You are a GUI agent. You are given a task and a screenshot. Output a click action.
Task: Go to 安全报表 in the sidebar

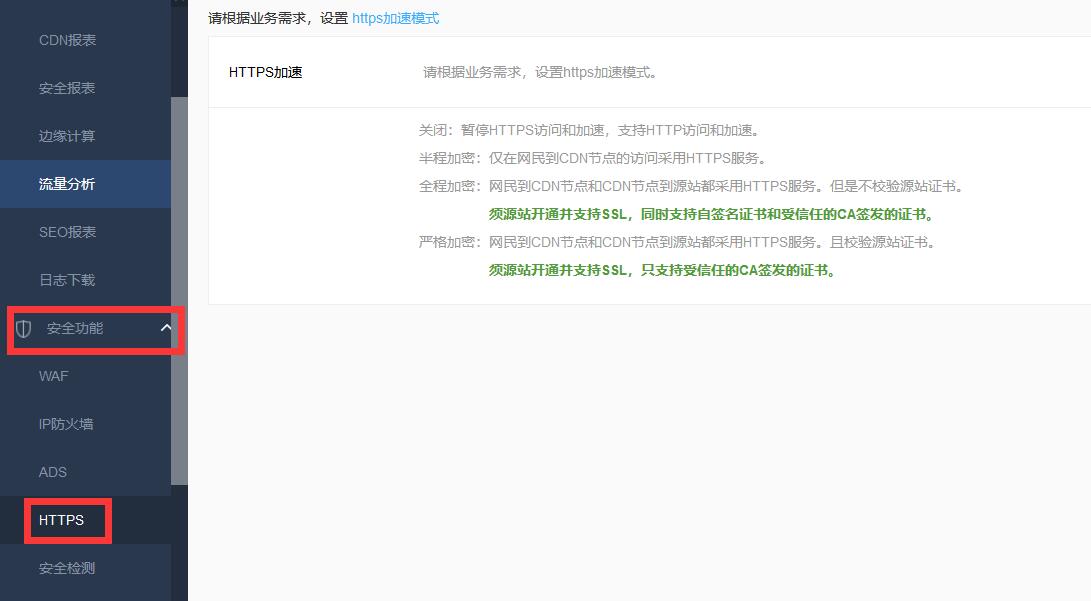(67, 89)
